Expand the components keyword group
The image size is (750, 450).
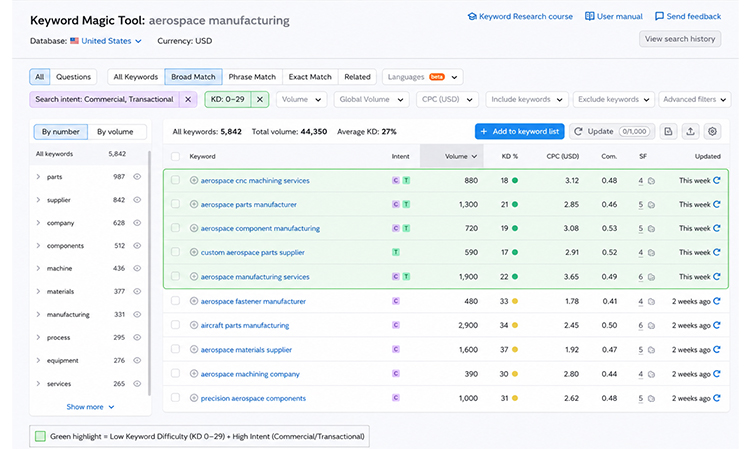38,245
